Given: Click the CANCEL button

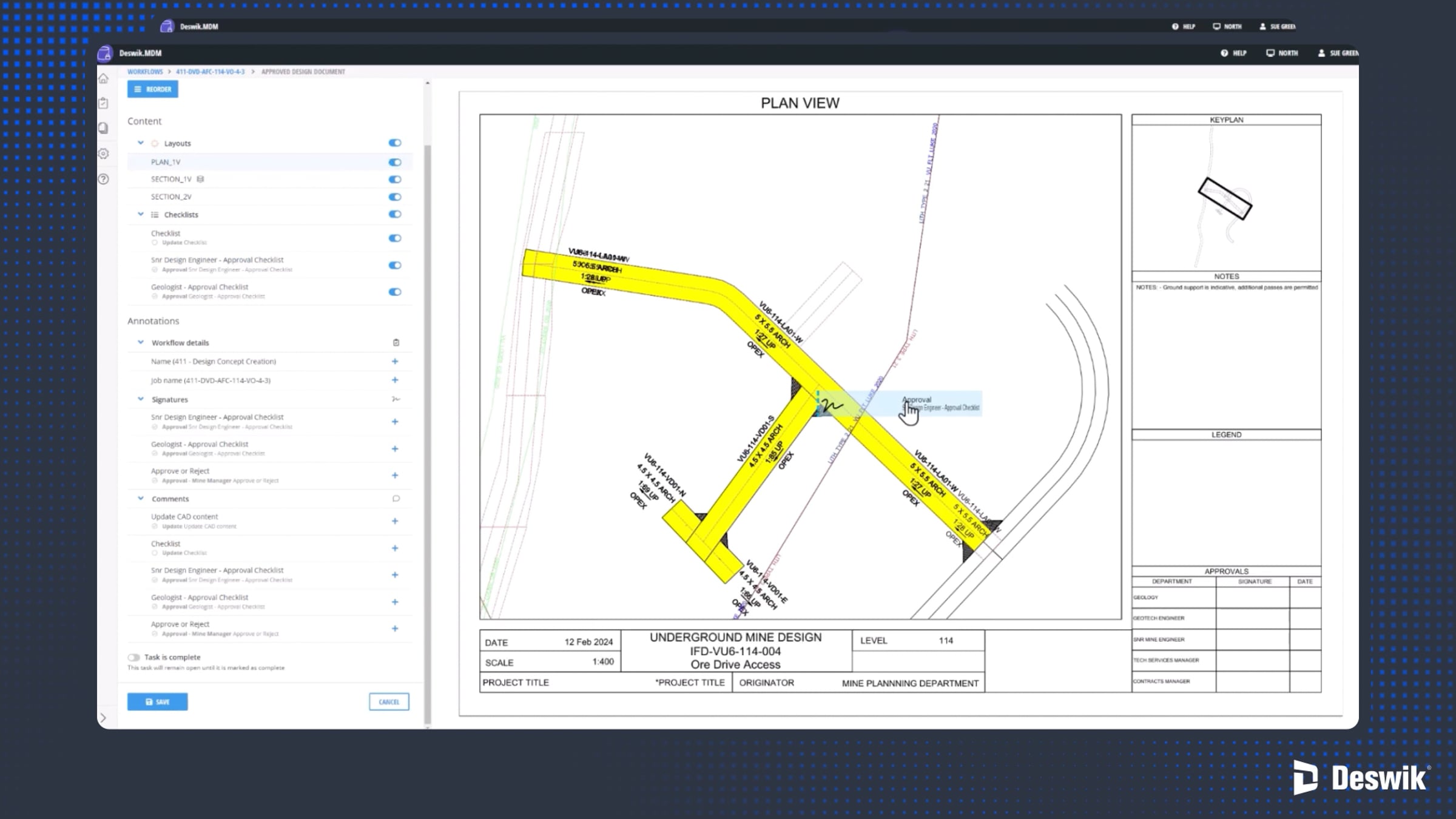Looking at the screenshot, I should [x=389, y=701].
